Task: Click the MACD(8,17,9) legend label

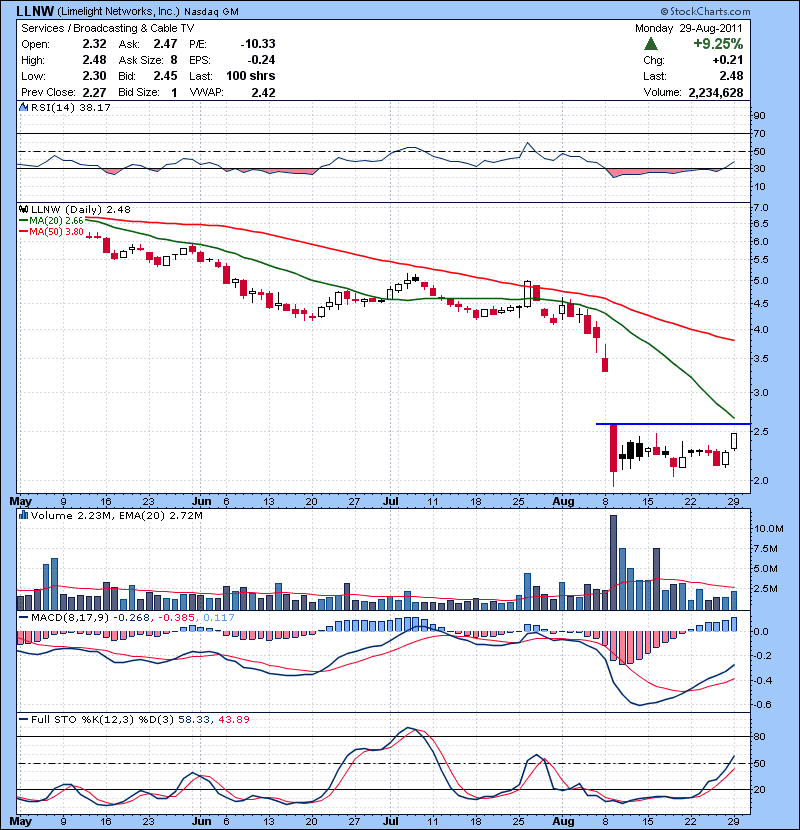Action: point(71,618)
